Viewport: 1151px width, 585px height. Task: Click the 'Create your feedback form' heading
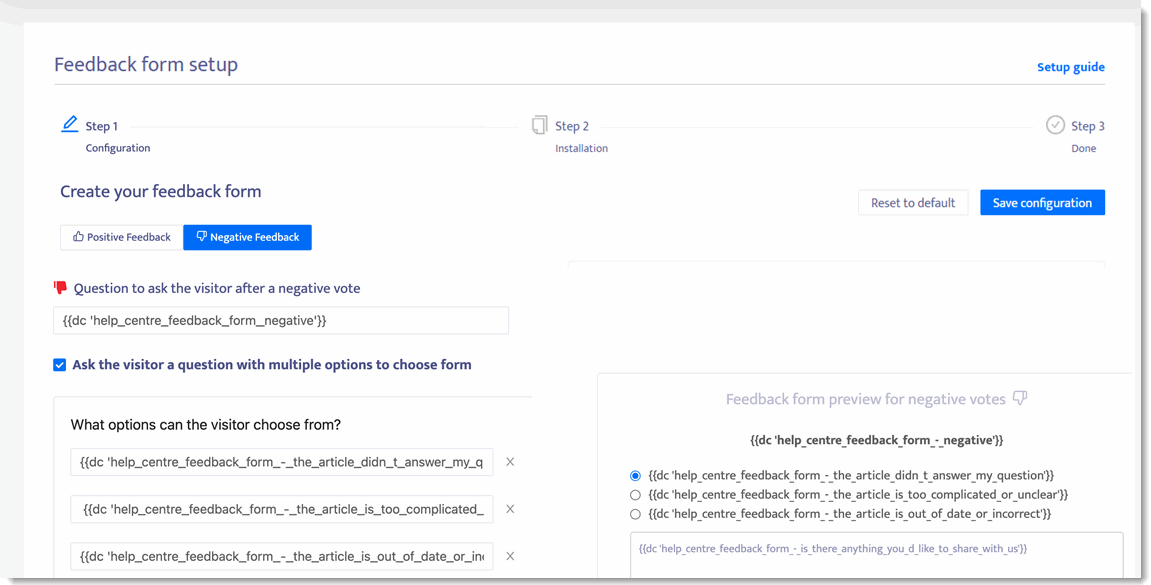161,192
